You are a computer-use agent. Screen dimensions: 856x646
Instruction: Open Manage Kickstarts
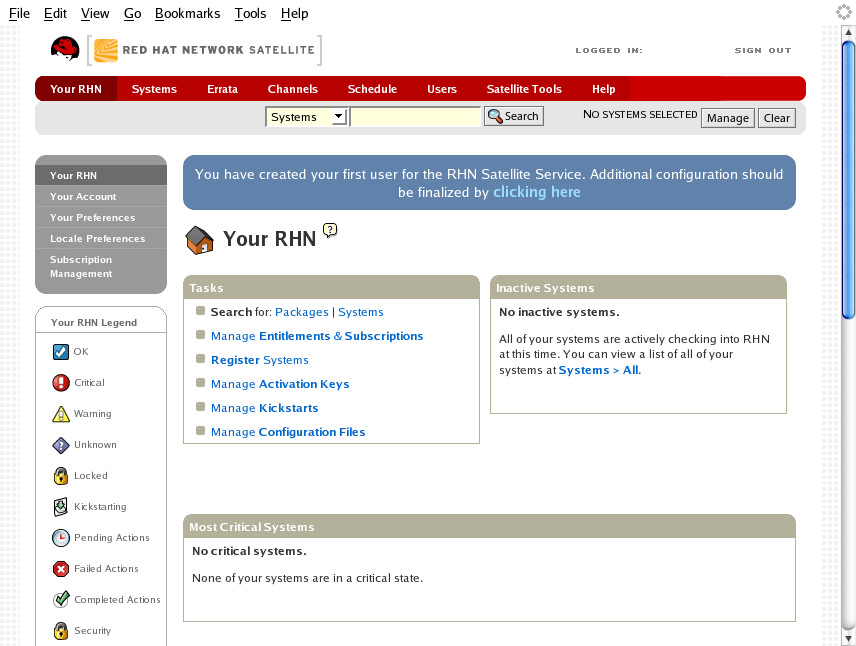click(265, 408)
